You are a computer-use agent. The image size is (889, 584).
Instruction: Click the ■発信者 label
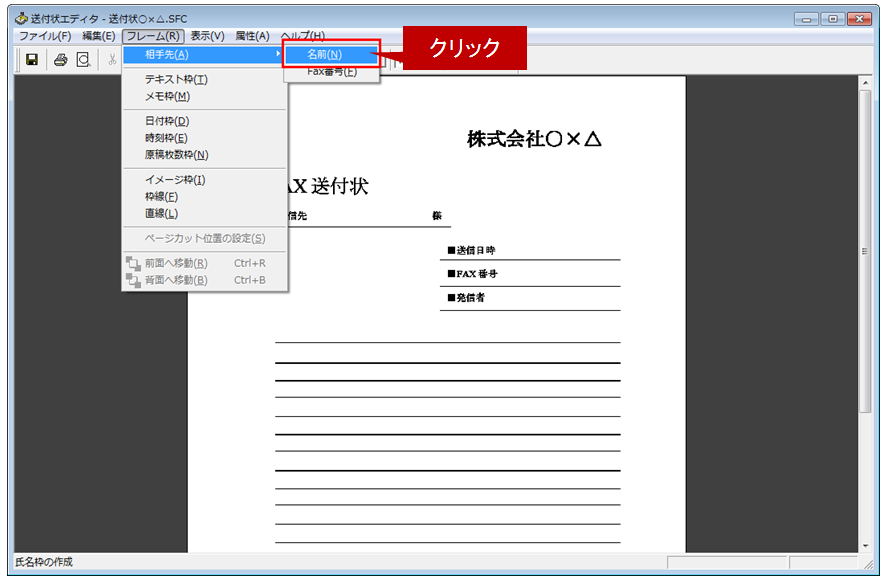466,298
